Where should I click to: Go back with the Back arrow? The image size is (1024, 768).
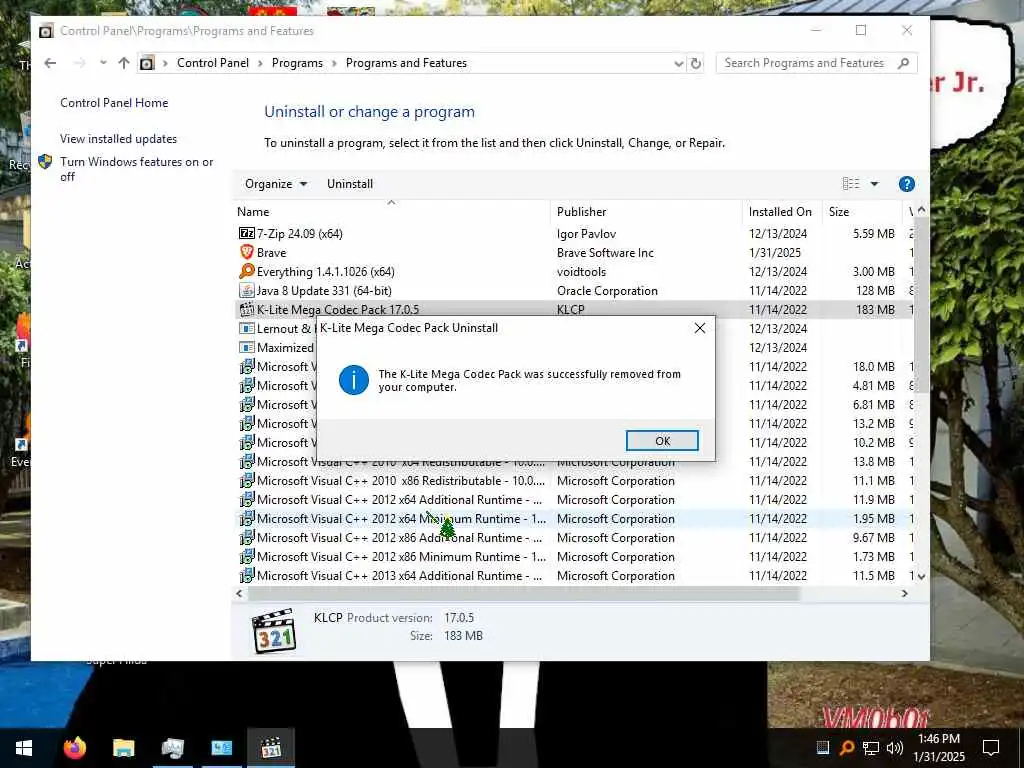[50, 63]
